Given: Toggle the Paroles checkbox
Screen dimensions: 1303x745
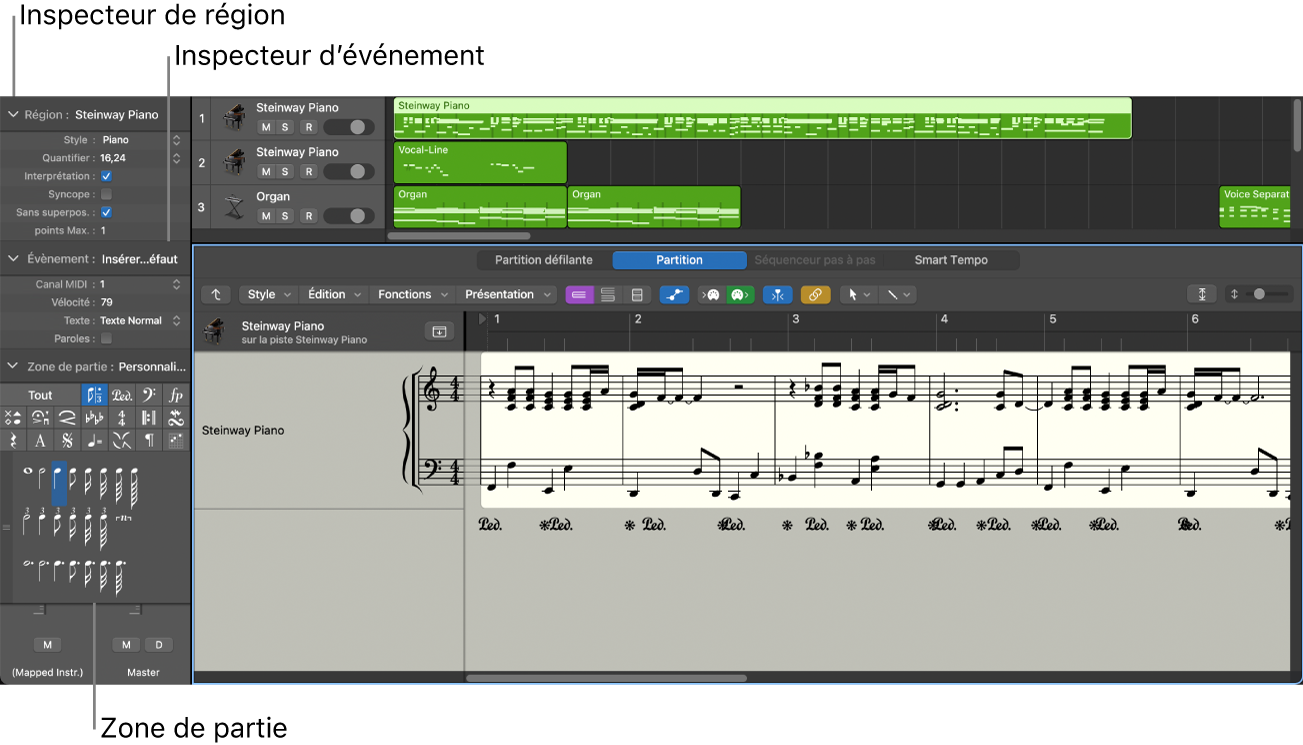Looking at the screenshot, I should (x=106, y=339).
